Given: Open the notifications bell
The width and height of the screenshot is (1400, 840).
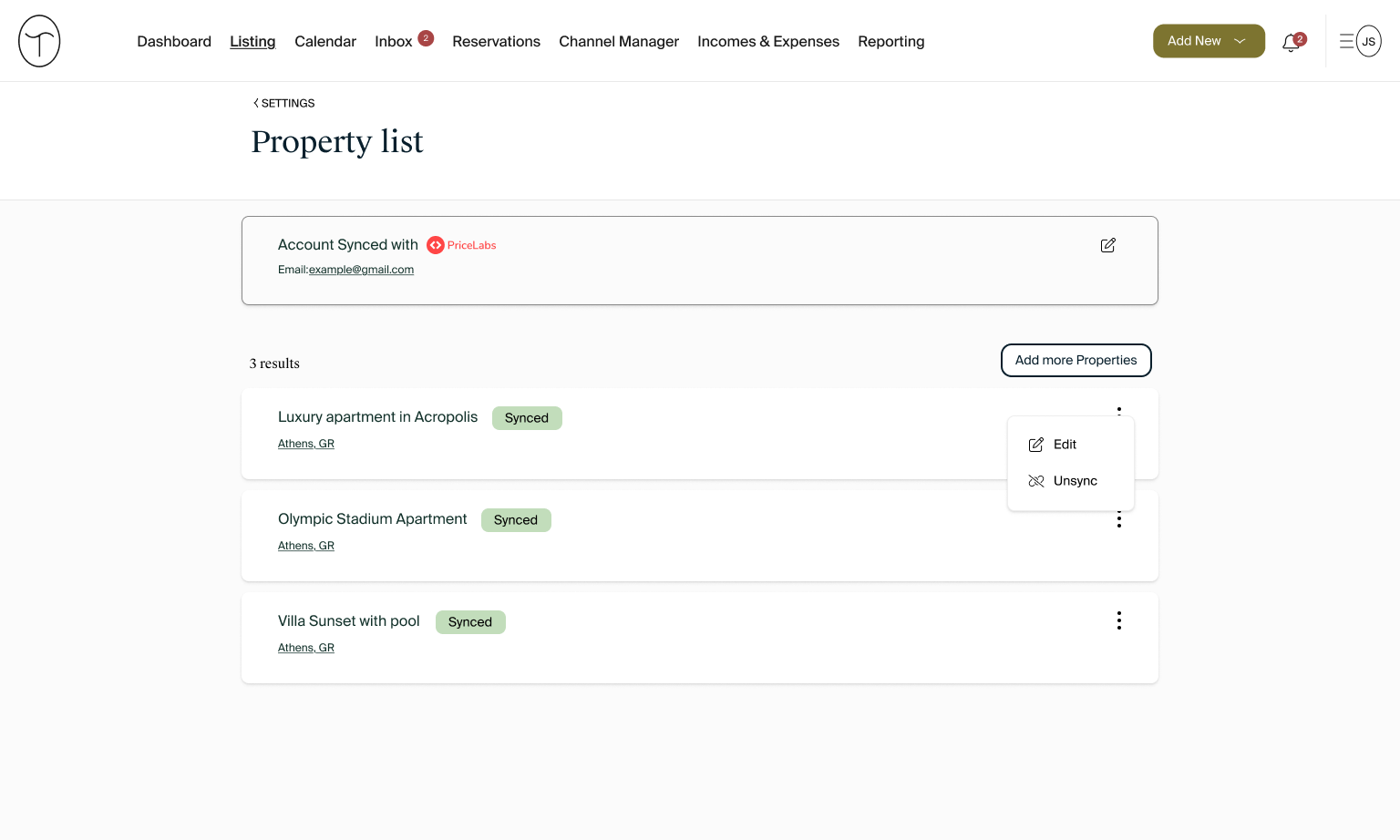Looking at the screenshot, I should tap(1291, 43).
